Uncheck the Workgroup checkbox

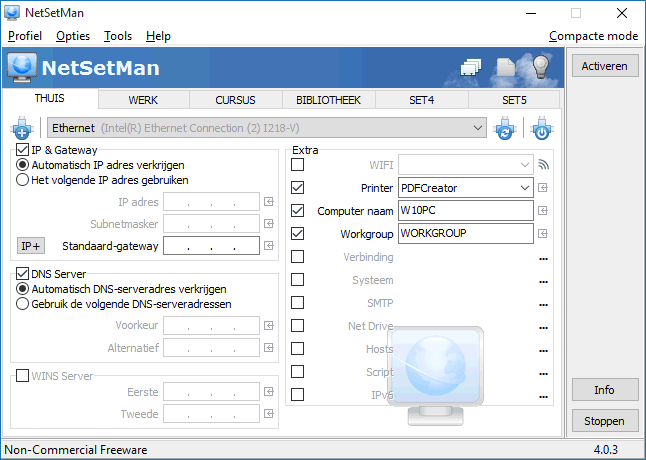point(297,234)
